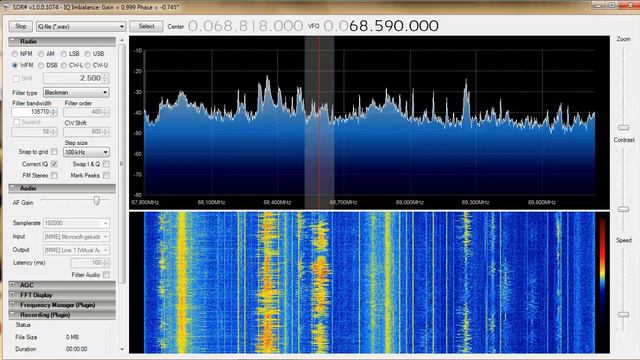Select the DSB mode radio button
Viewport: 640px width, 360px height.
click(x=41, y=65)
